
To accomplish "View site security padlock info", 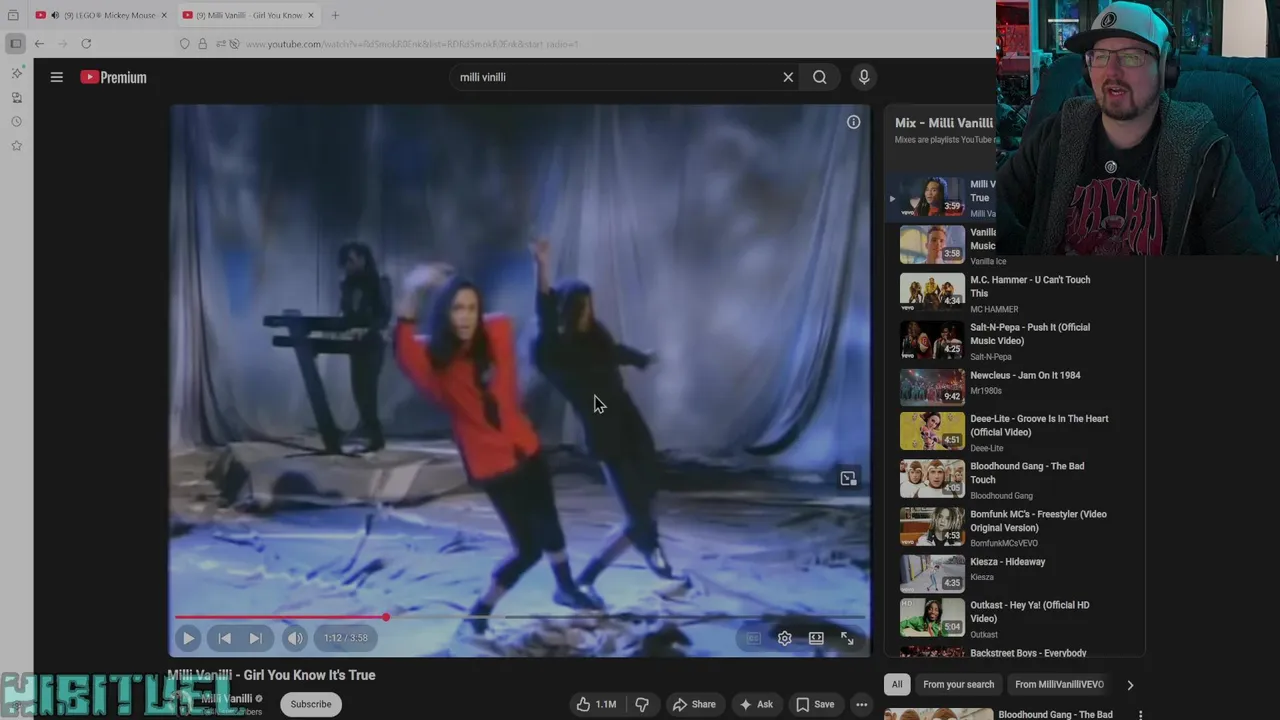I will [202, 44].
